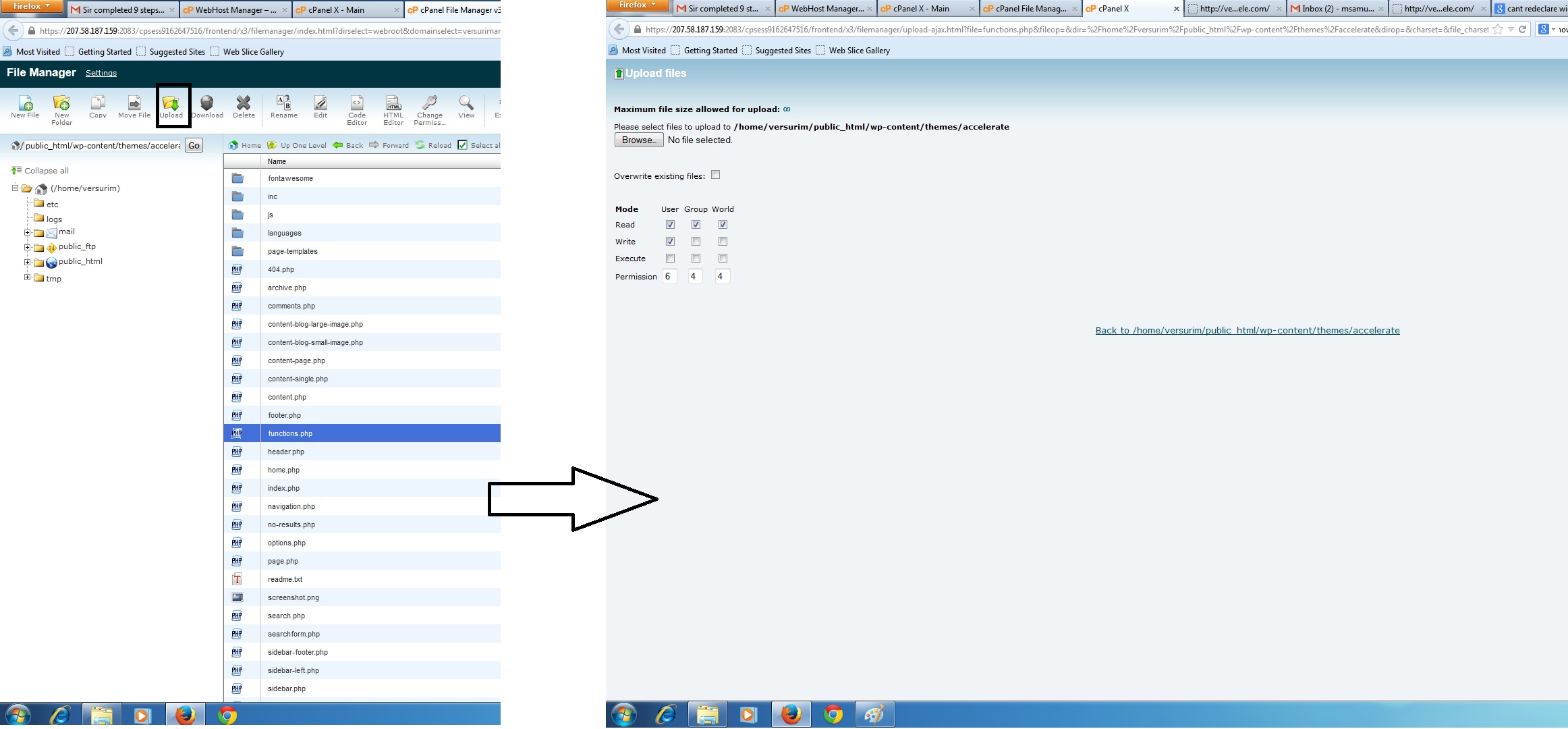
Task: Click the Download toolbar icon
Action: point(207,105)
